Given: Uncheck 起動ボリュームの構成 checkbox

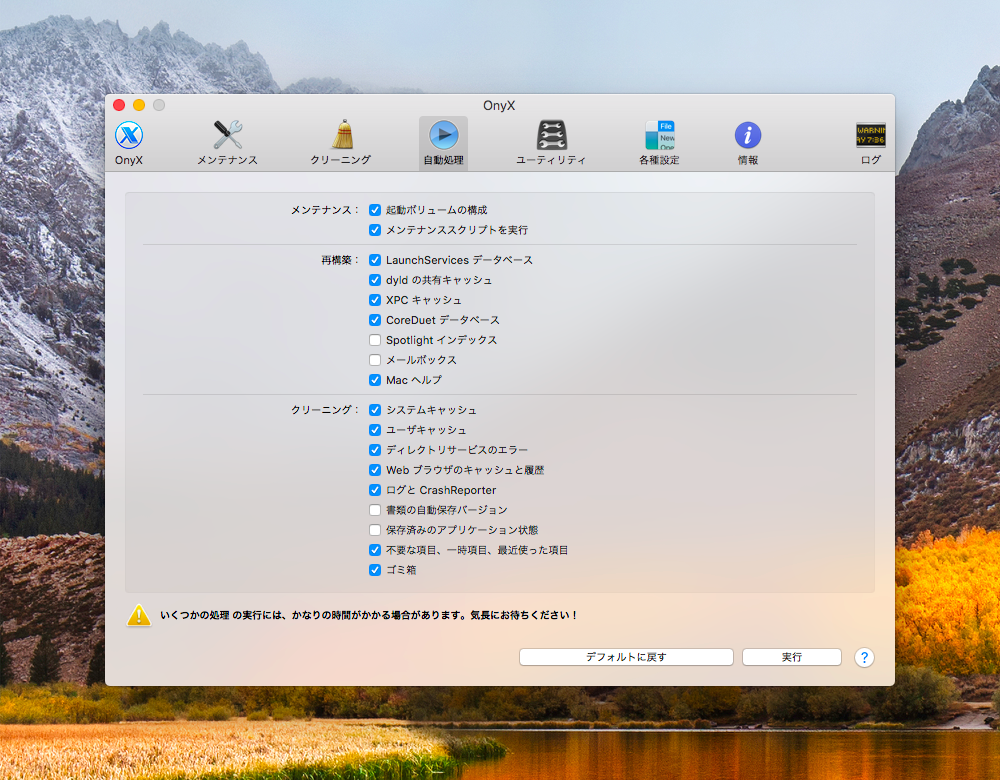Looking at the screenshot, I should (x=375, y=210).
